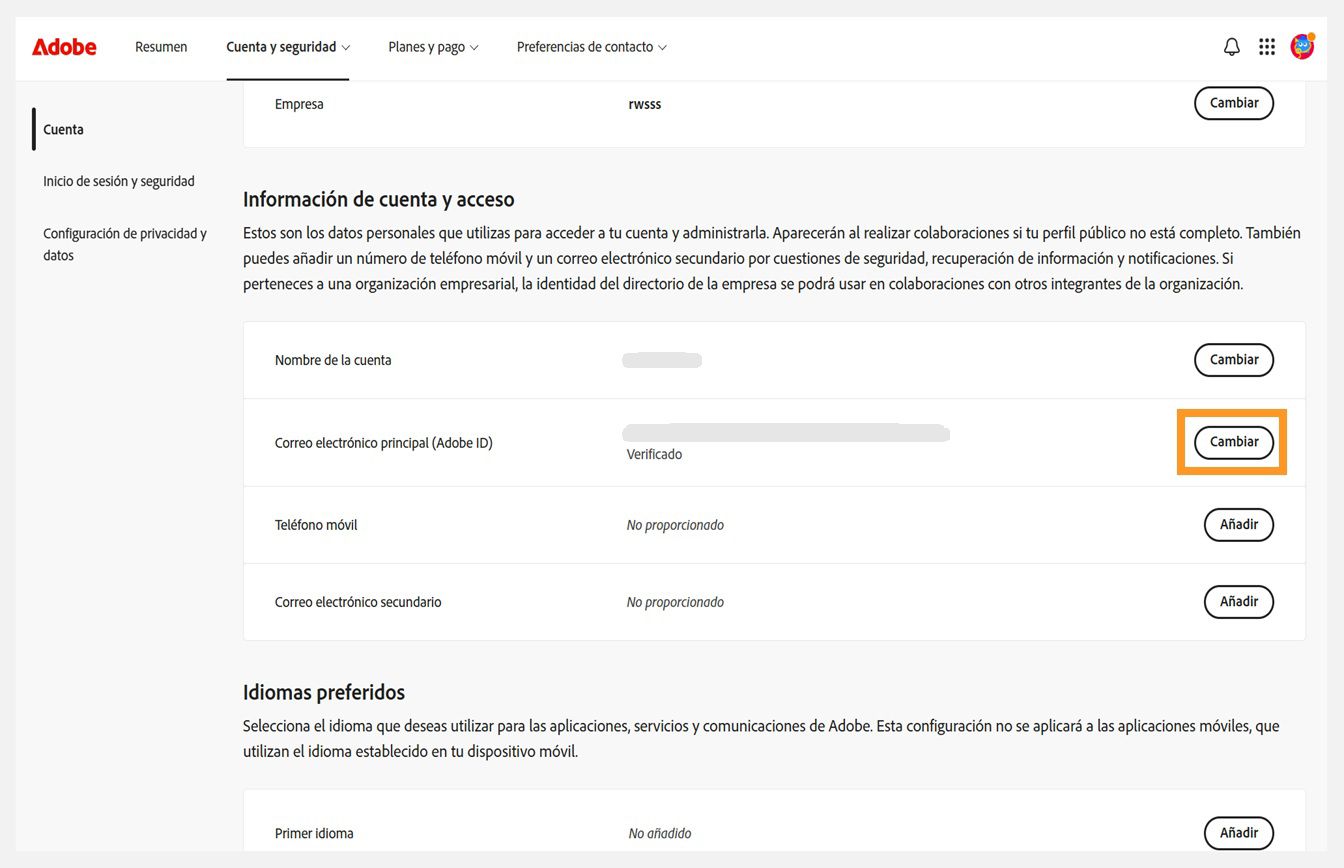Screen dimensions: 1344x868
Task: Select Cuenta in the sidebar
Action: click(x=63, y=129)
